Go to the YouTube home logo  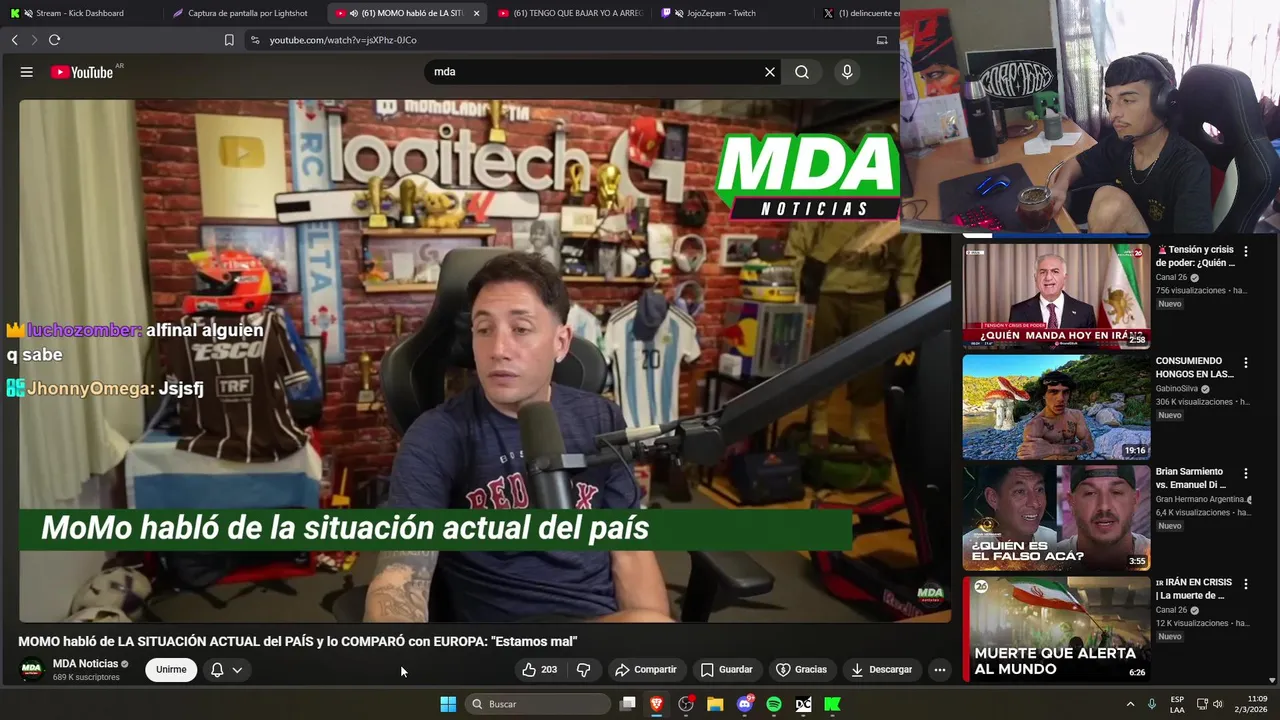click(82, 72)
